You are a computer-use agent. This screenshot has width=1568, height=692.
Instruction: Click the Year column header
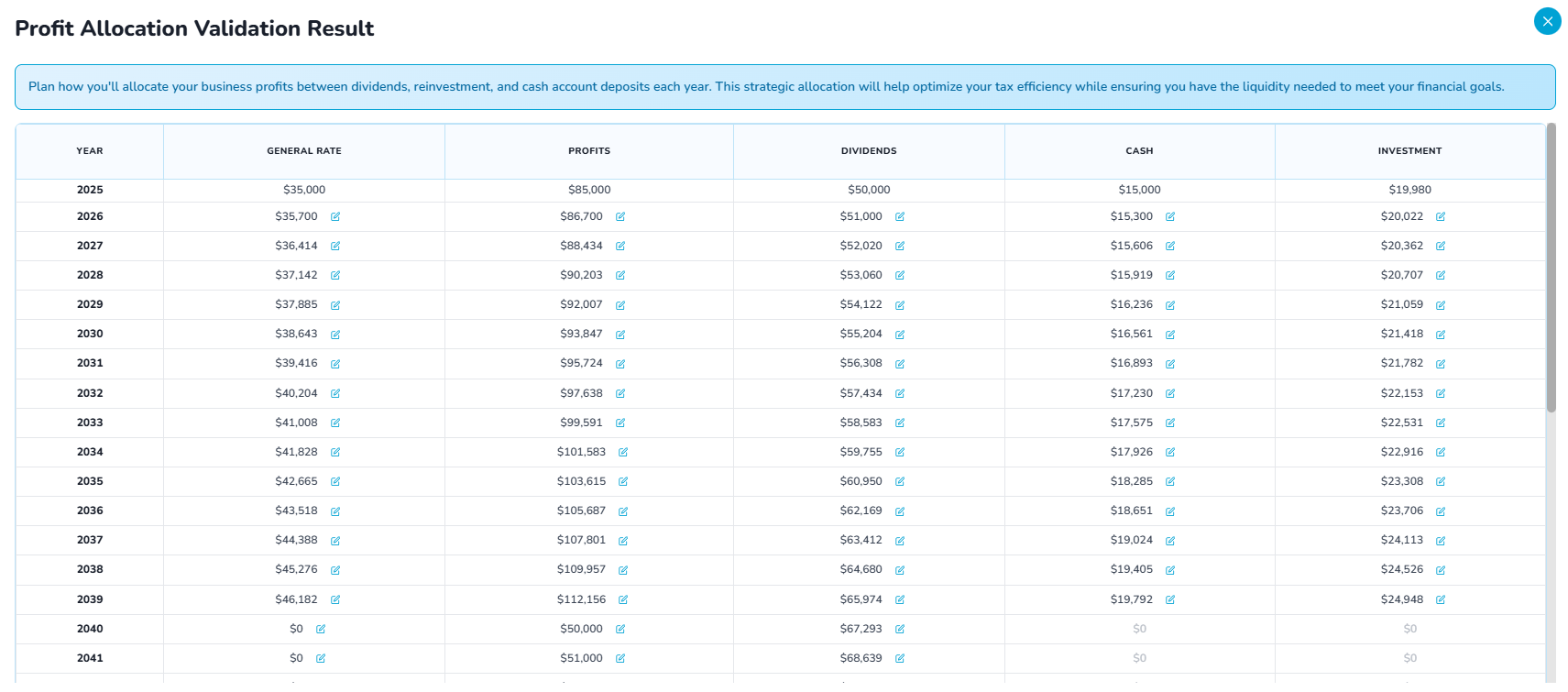point(90,151)
